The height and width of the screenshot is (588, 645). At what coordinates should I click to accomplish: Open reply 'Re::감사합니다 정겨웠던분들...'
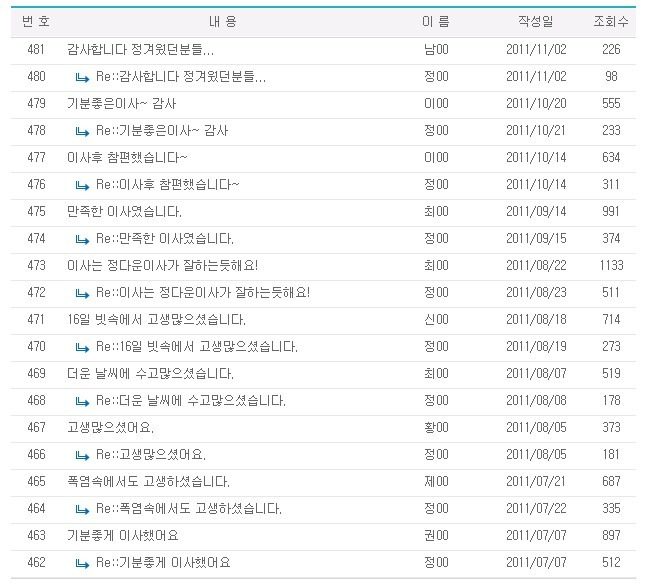(181, 77)
